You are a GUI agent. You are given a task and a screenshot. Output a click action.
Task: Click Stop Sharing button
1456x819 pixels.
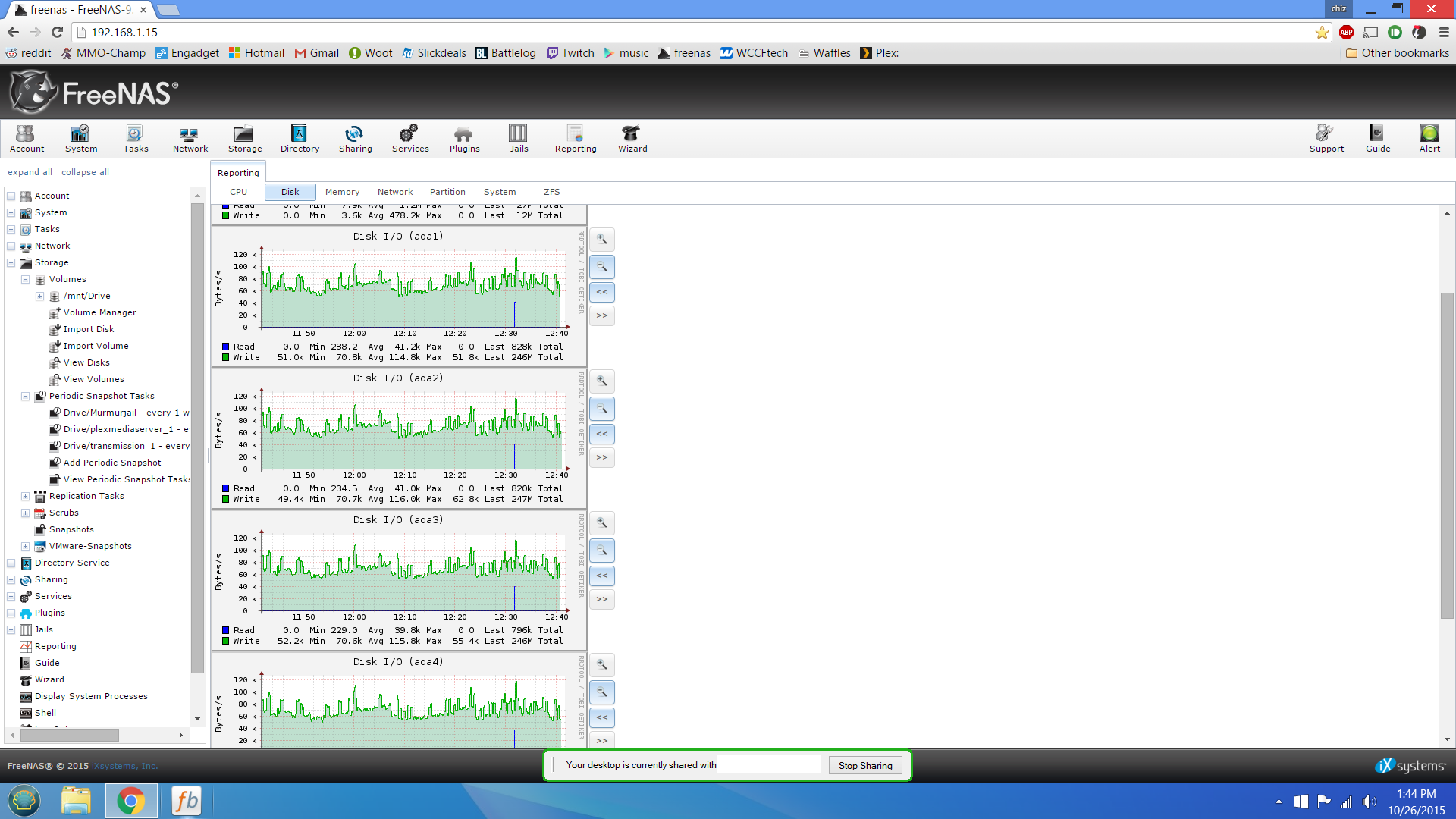click(864, 765)
